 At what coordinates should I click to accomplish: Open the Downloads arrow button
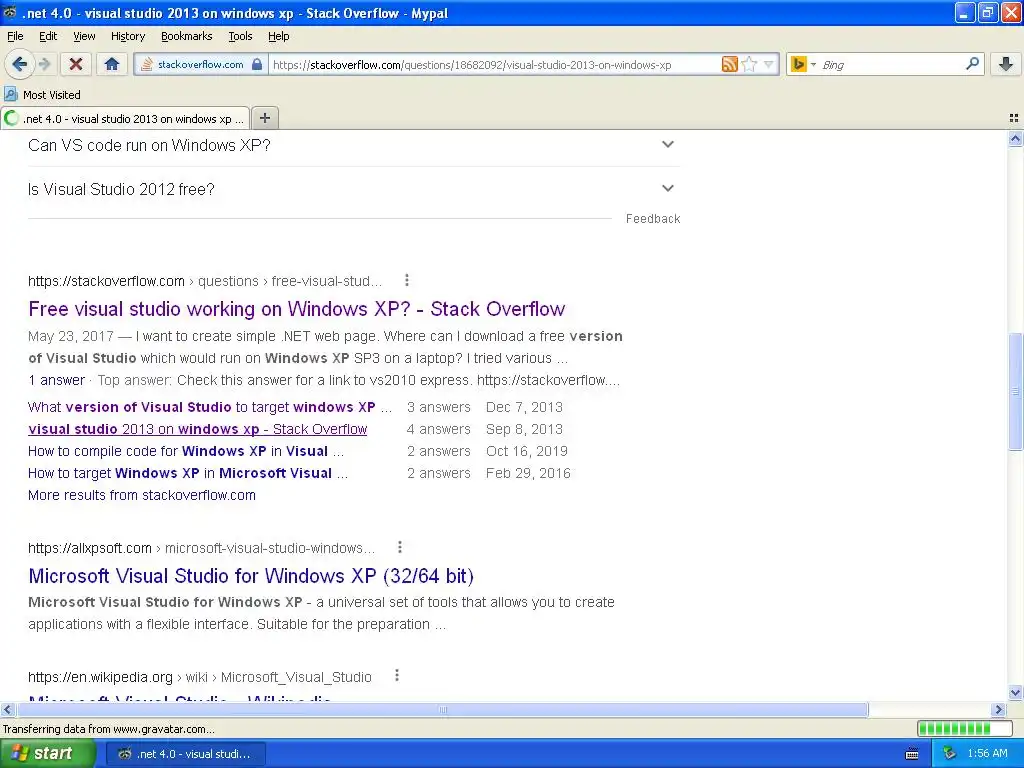pyautogui.click(x=1006, y=64)
